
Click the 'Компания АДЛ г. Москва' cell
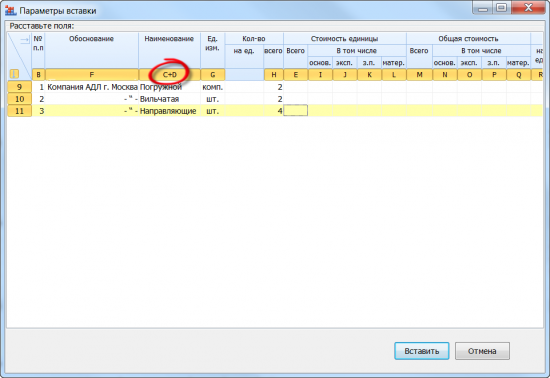[x=92, y=87]
